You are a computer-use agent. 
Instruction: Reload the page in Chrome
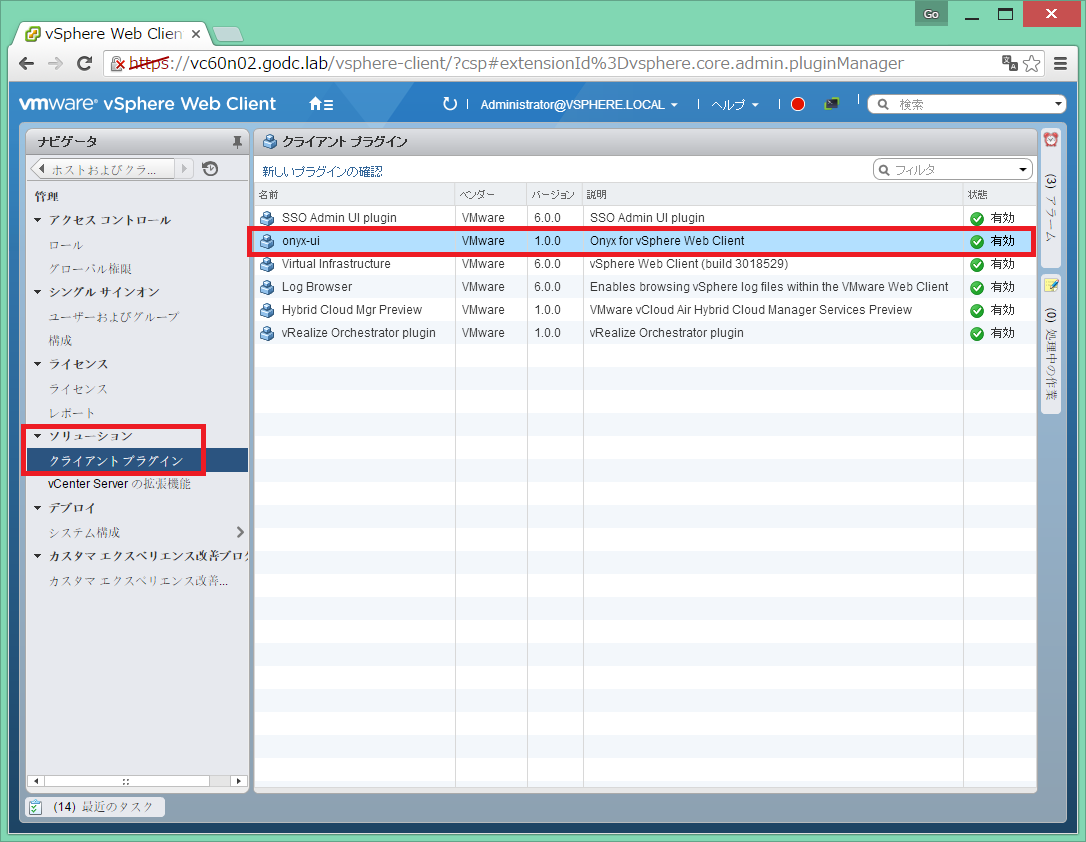pyautogui.click(x=84, y=64)
